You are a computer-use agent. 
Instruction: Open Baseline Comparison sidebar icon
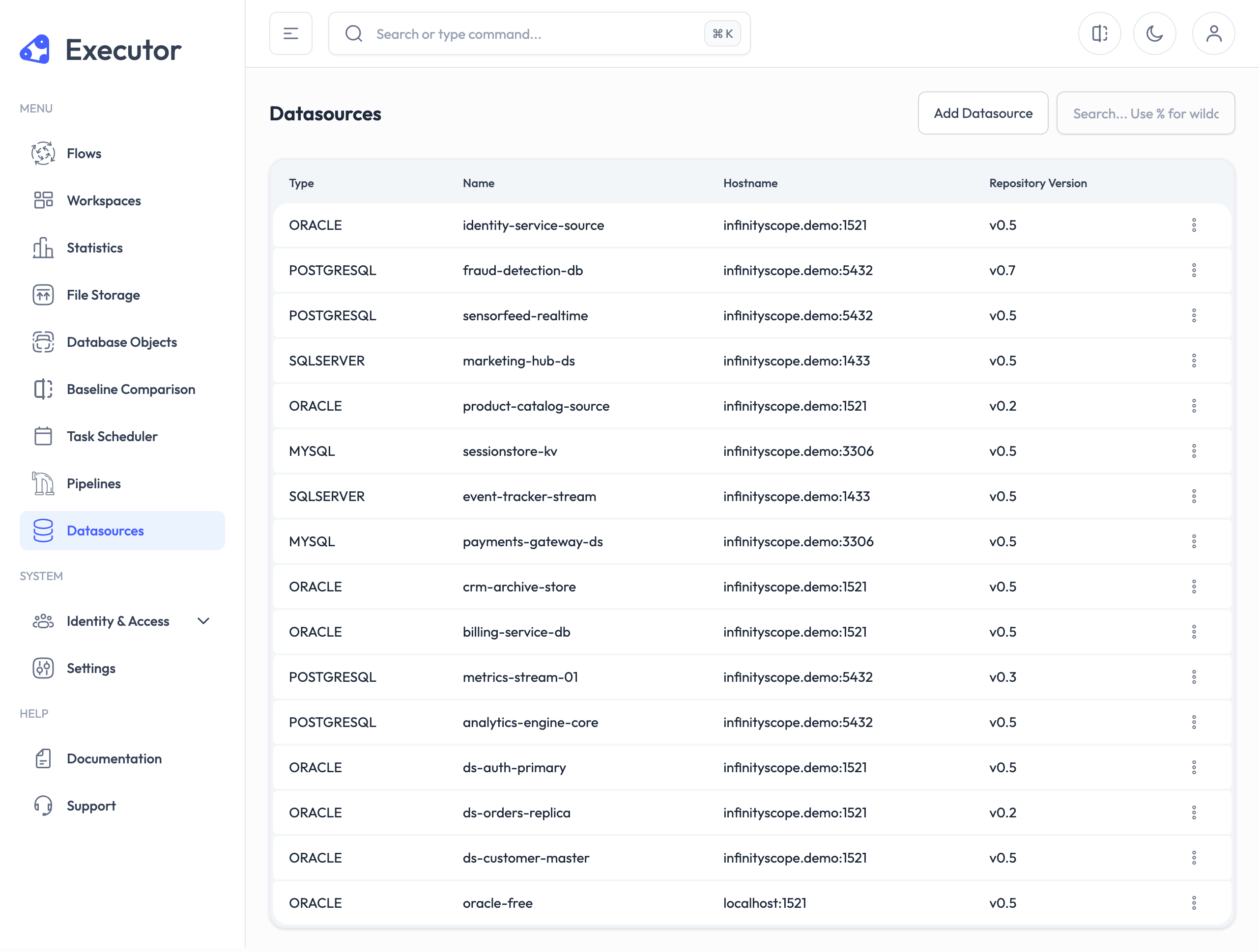pos(43,389)
